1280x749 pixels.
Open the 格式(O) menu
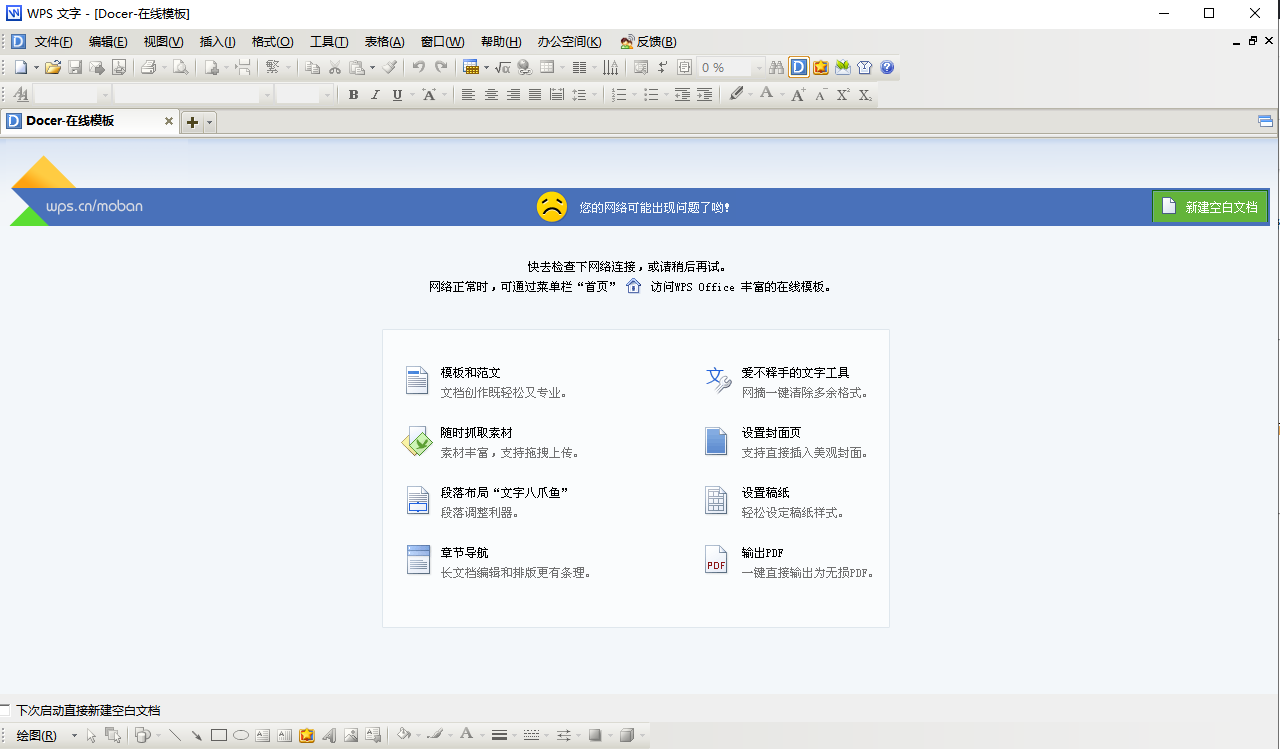point(272,41)
